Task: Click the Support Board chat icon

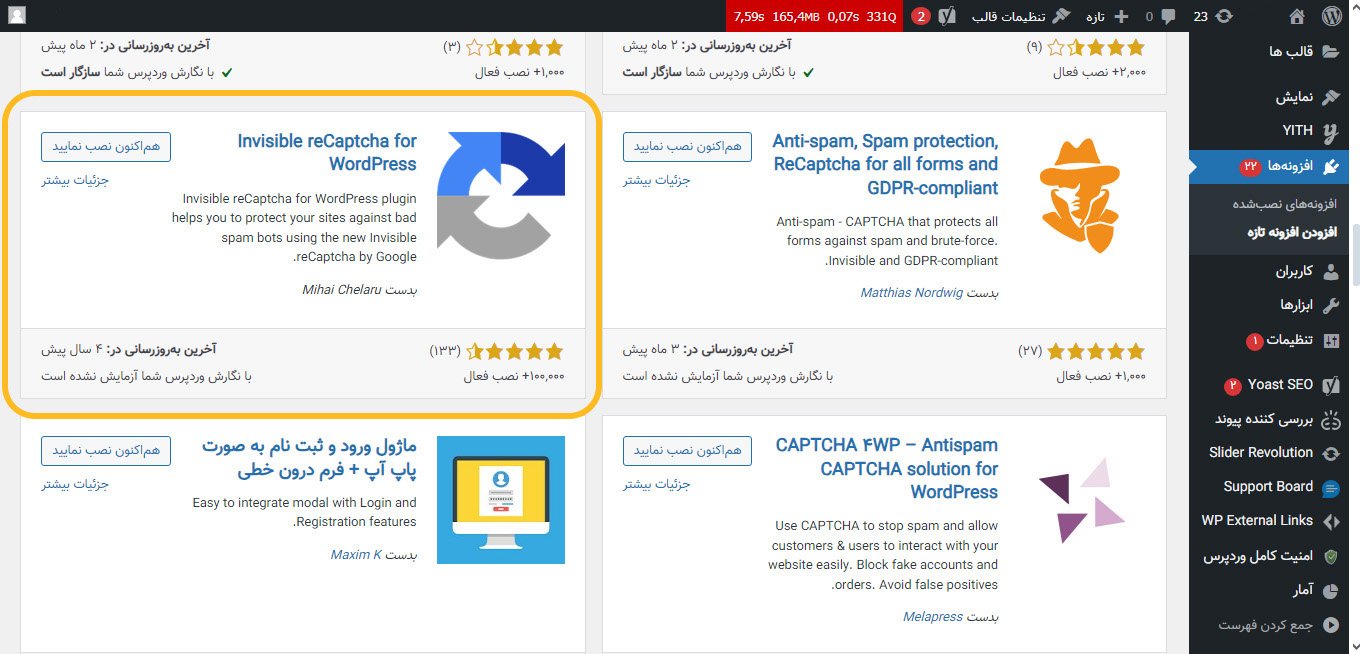Action: click(1331, 488)
